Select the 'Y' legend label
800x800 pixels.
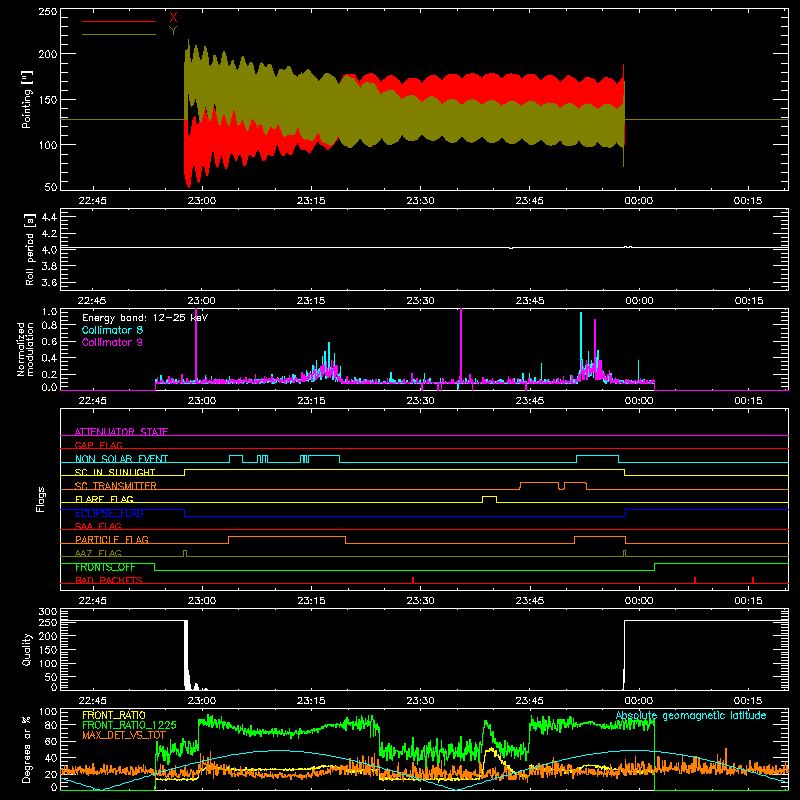tap(173, 31)
